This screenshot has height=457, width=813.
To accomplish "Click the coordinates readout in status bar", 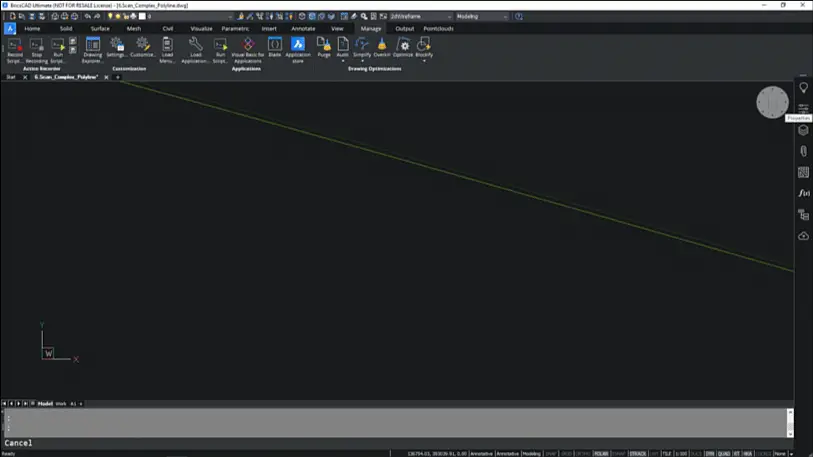I will (437, 454).
